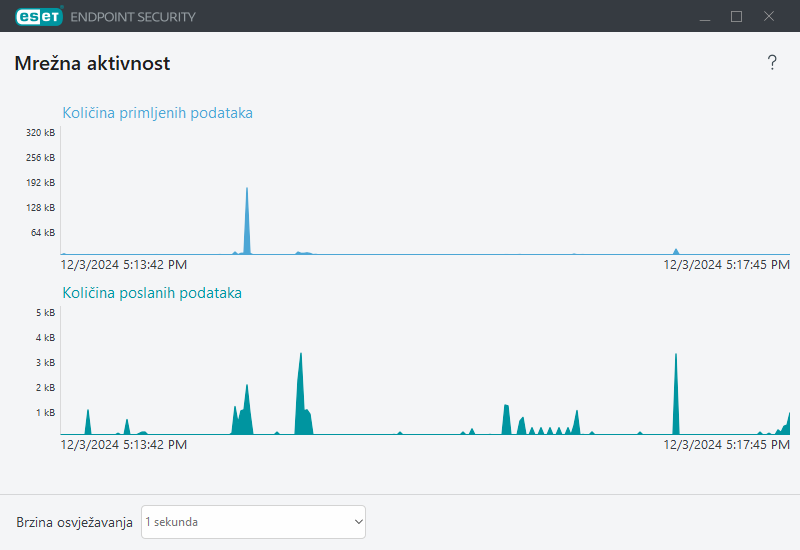Click the ESET logo in title bar
This screenshot has width=800, height=550.
pos(38,16)
